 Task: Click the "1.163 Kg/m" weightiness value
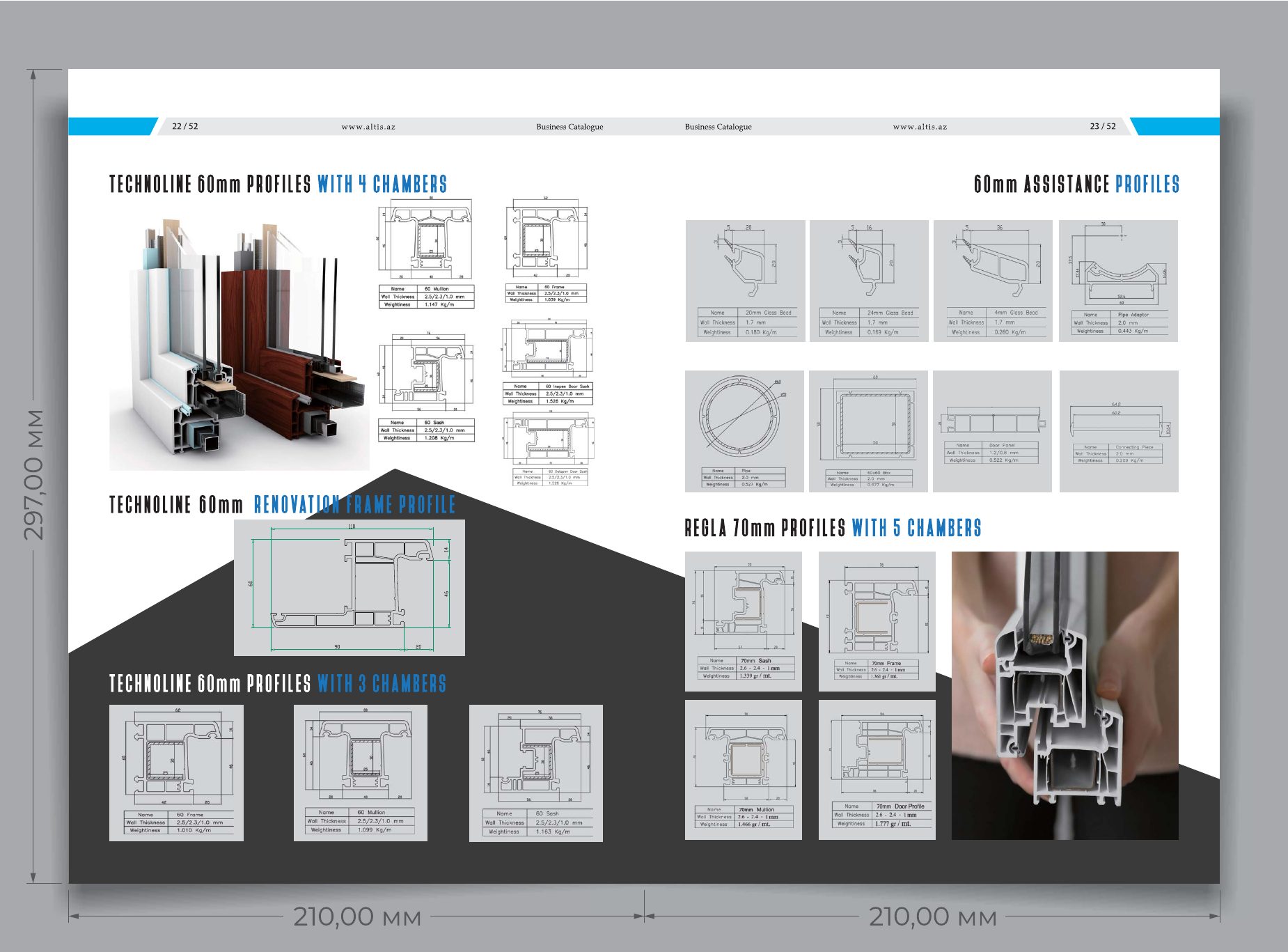(553, 831)
